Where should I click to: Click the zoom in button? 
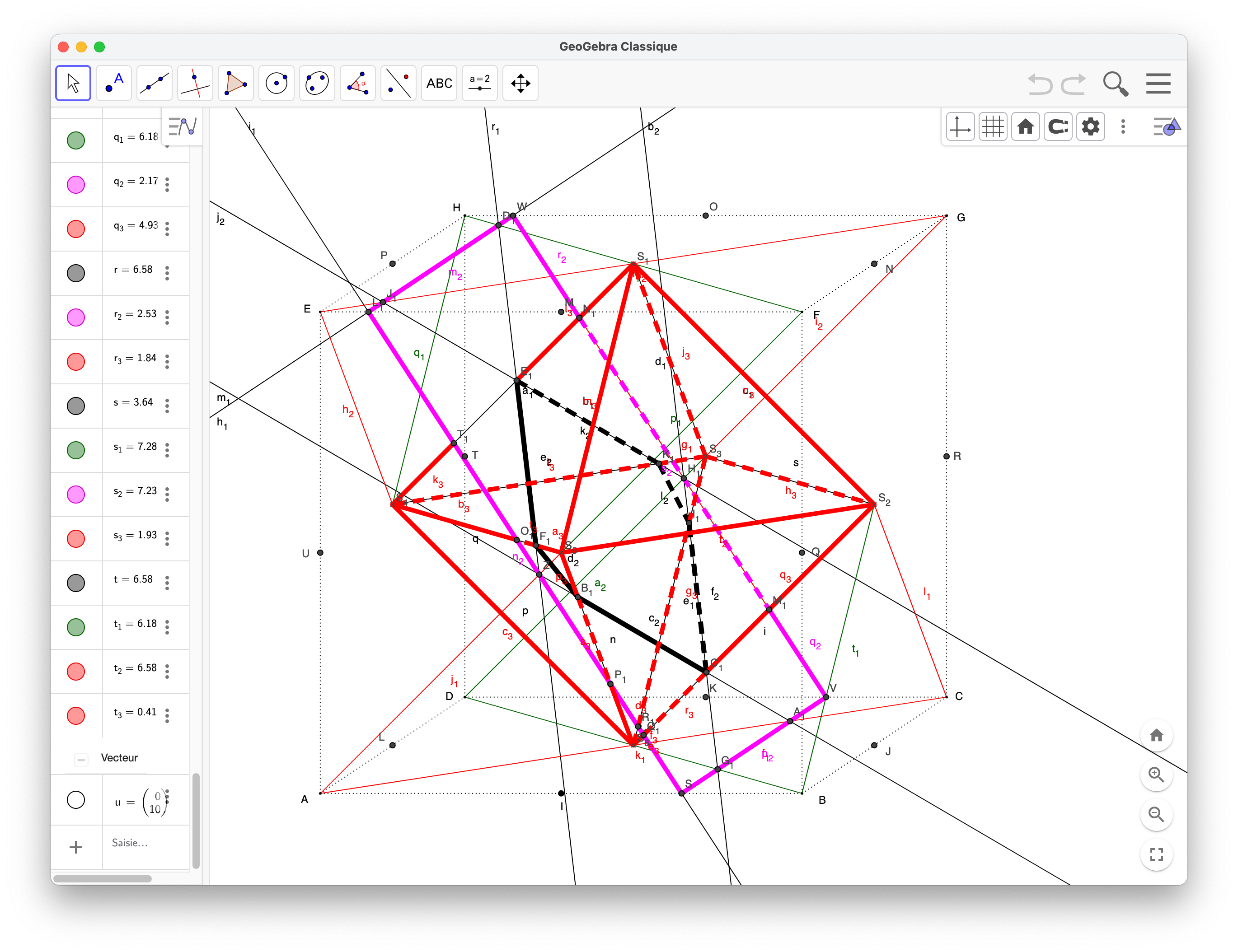coord(1156,775)
